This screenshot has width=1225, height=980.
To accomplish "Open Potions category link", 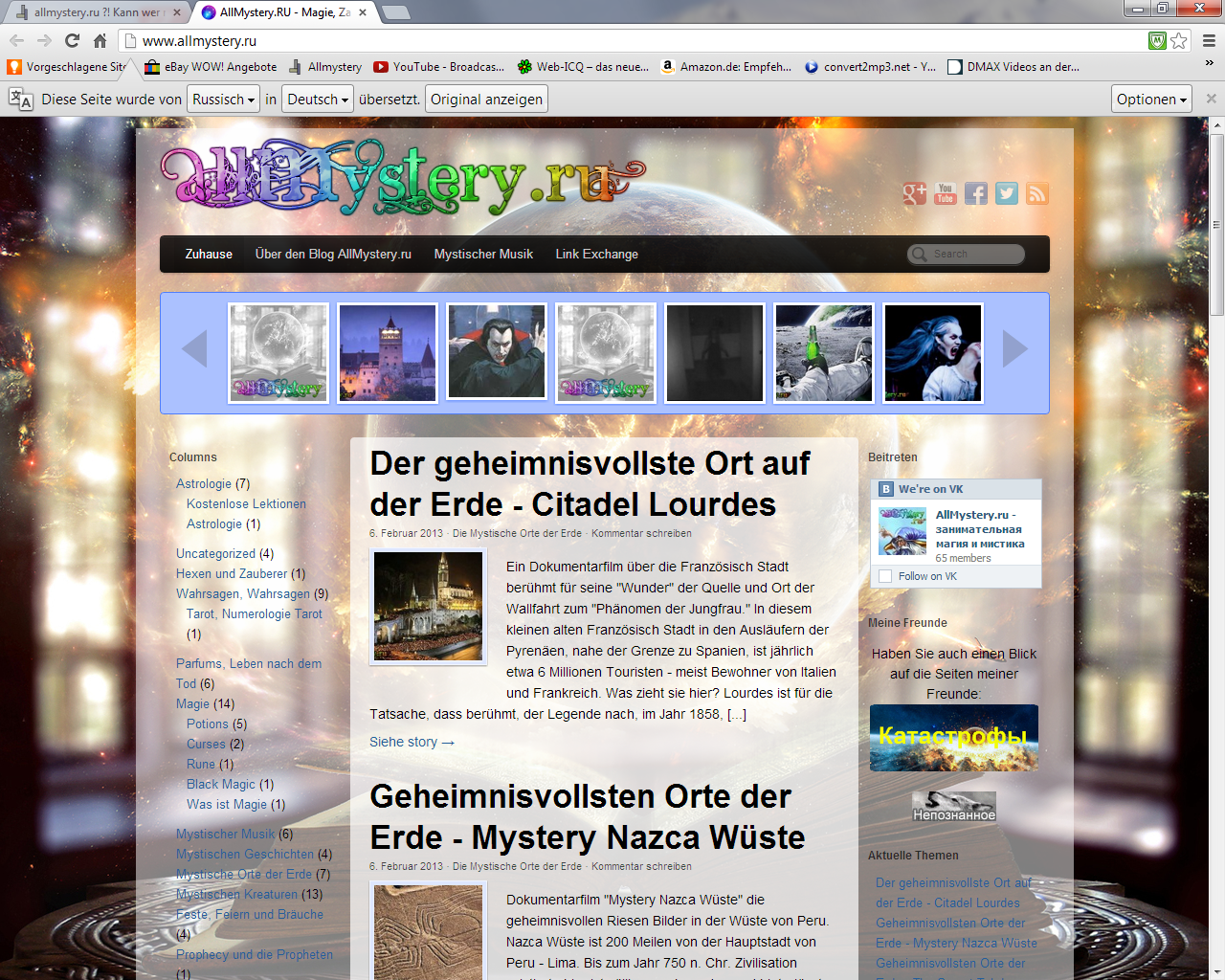I will 208,724.
